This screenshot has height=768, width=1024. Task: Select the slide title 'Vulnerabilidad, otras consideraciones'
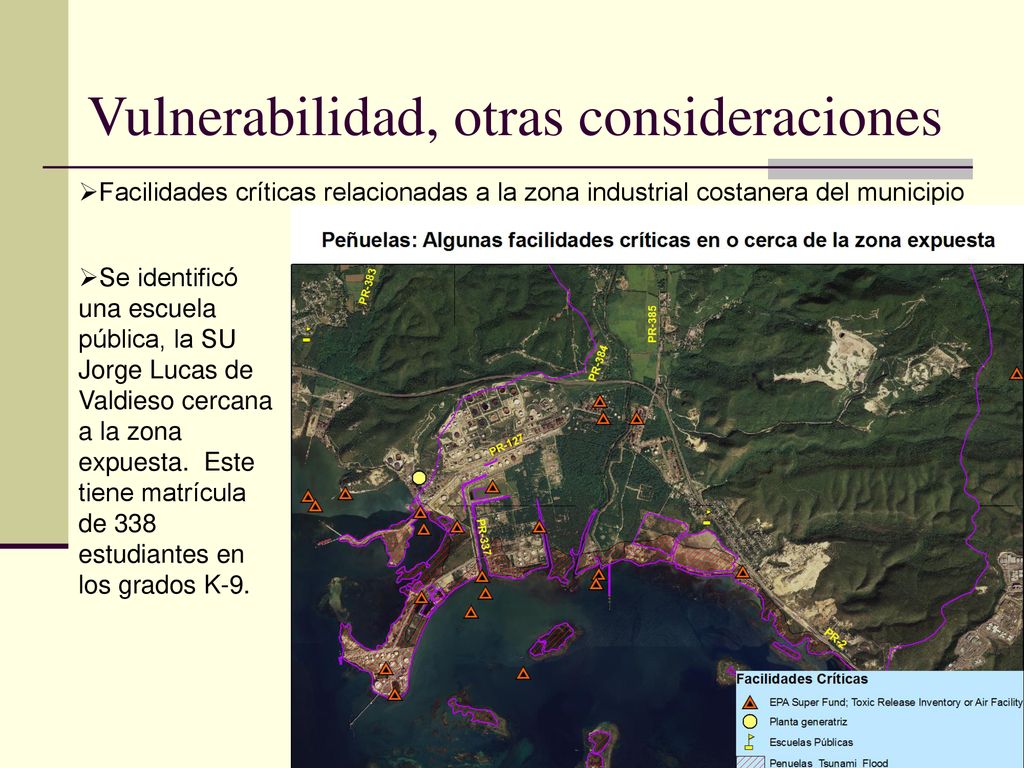pos(515,117)
